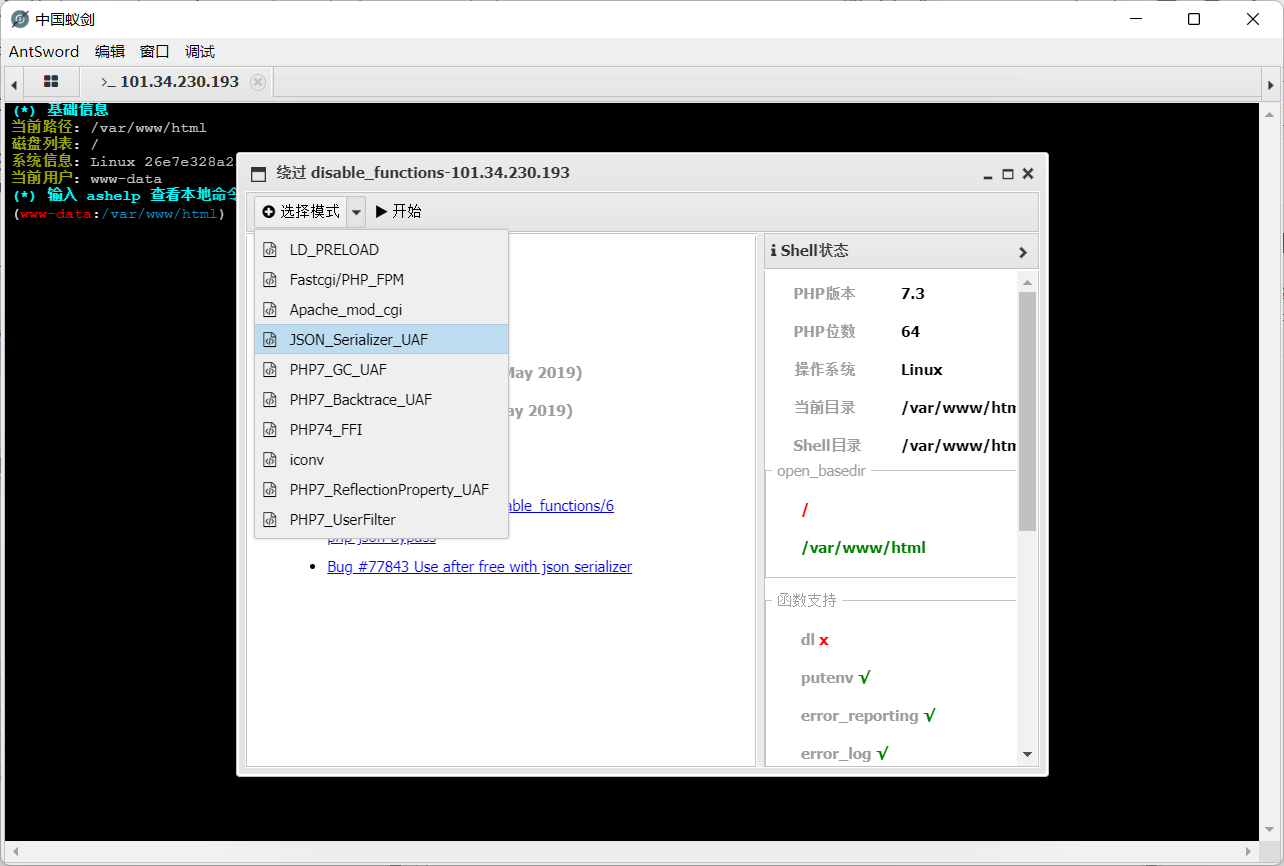Click the error_reporting support row

pos(868,716)
